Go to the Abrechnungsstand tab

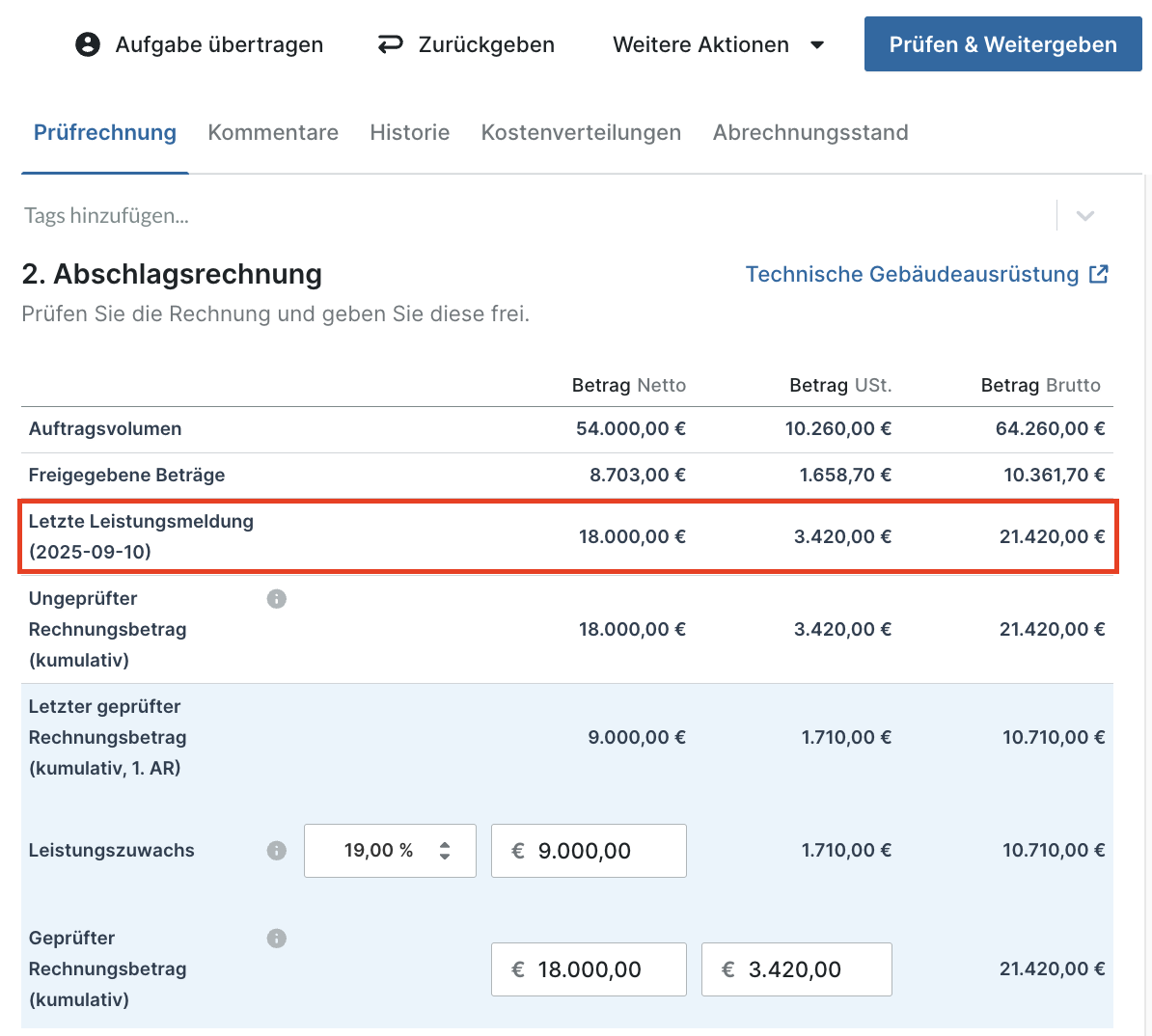pos(810,132)
